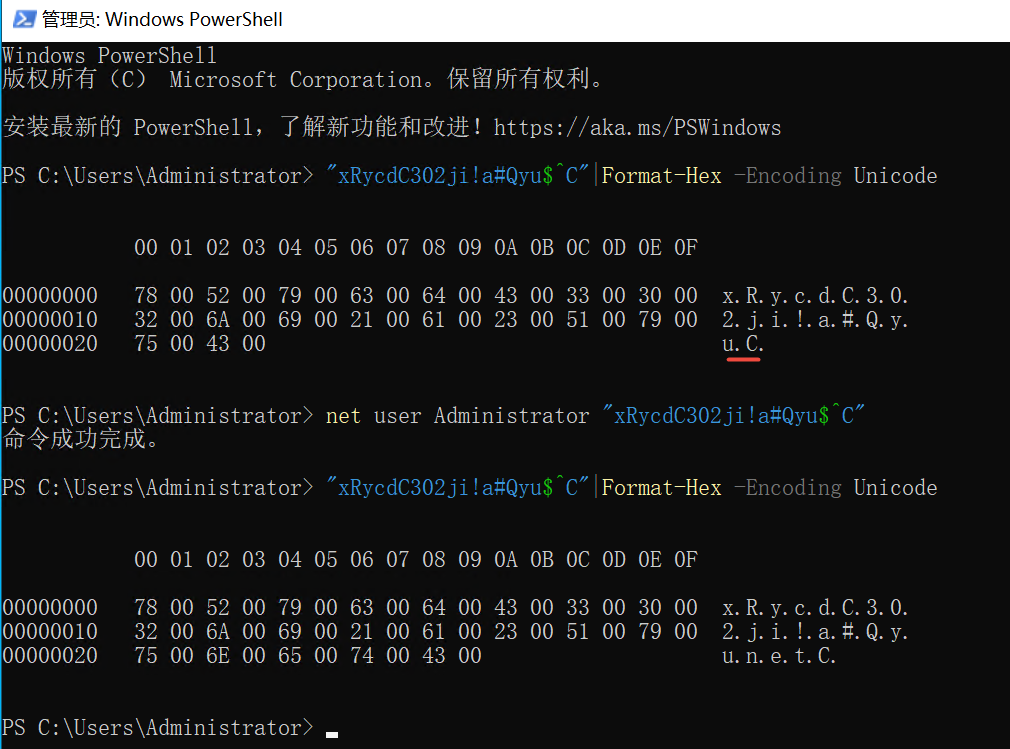Screen dimensions: 1010x749
Task: Click offset 00000020 in second hex dump
Action: point(50,656)
